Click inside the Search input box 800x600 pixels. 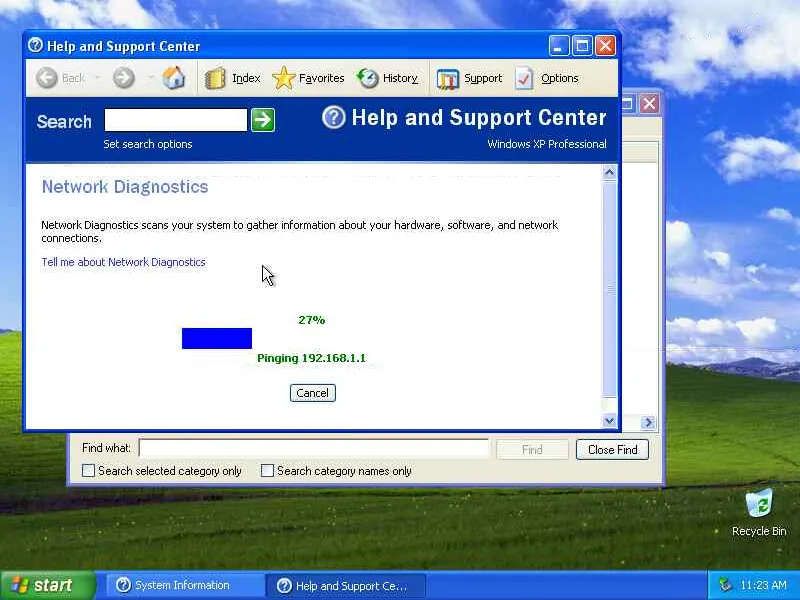pos(176,120)
